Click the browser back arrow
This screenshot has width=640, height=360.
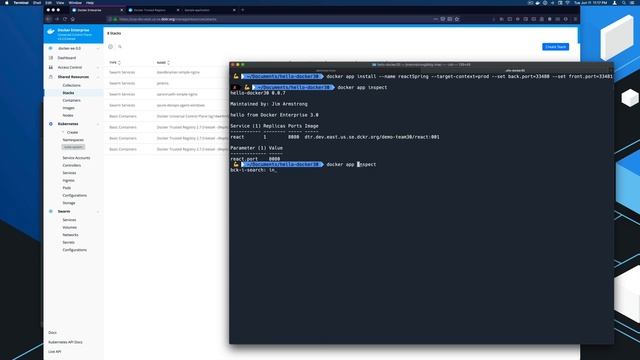click(x=49, y=19)
